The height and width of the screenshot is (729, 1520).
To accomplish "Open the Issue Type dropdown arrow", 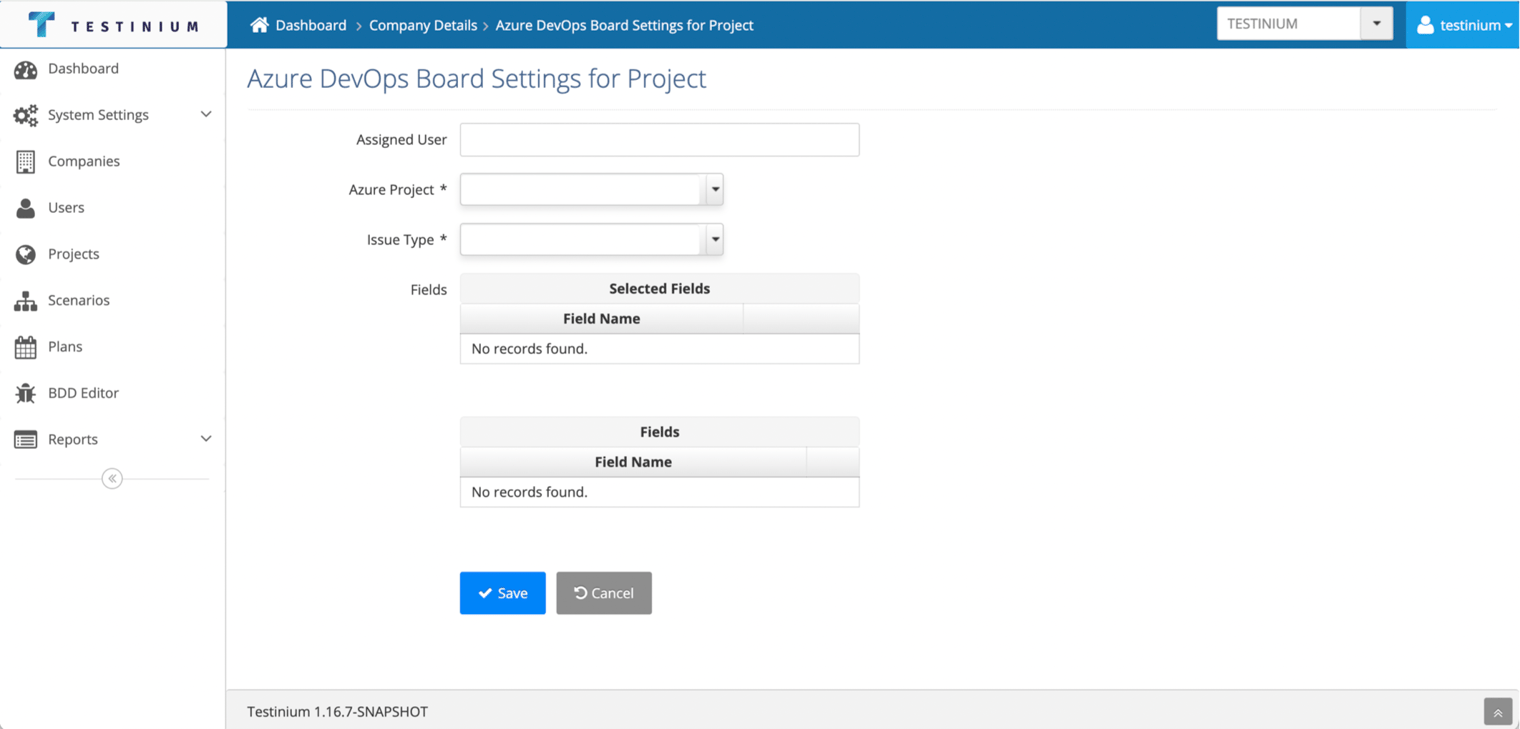I will click(715, 240).
